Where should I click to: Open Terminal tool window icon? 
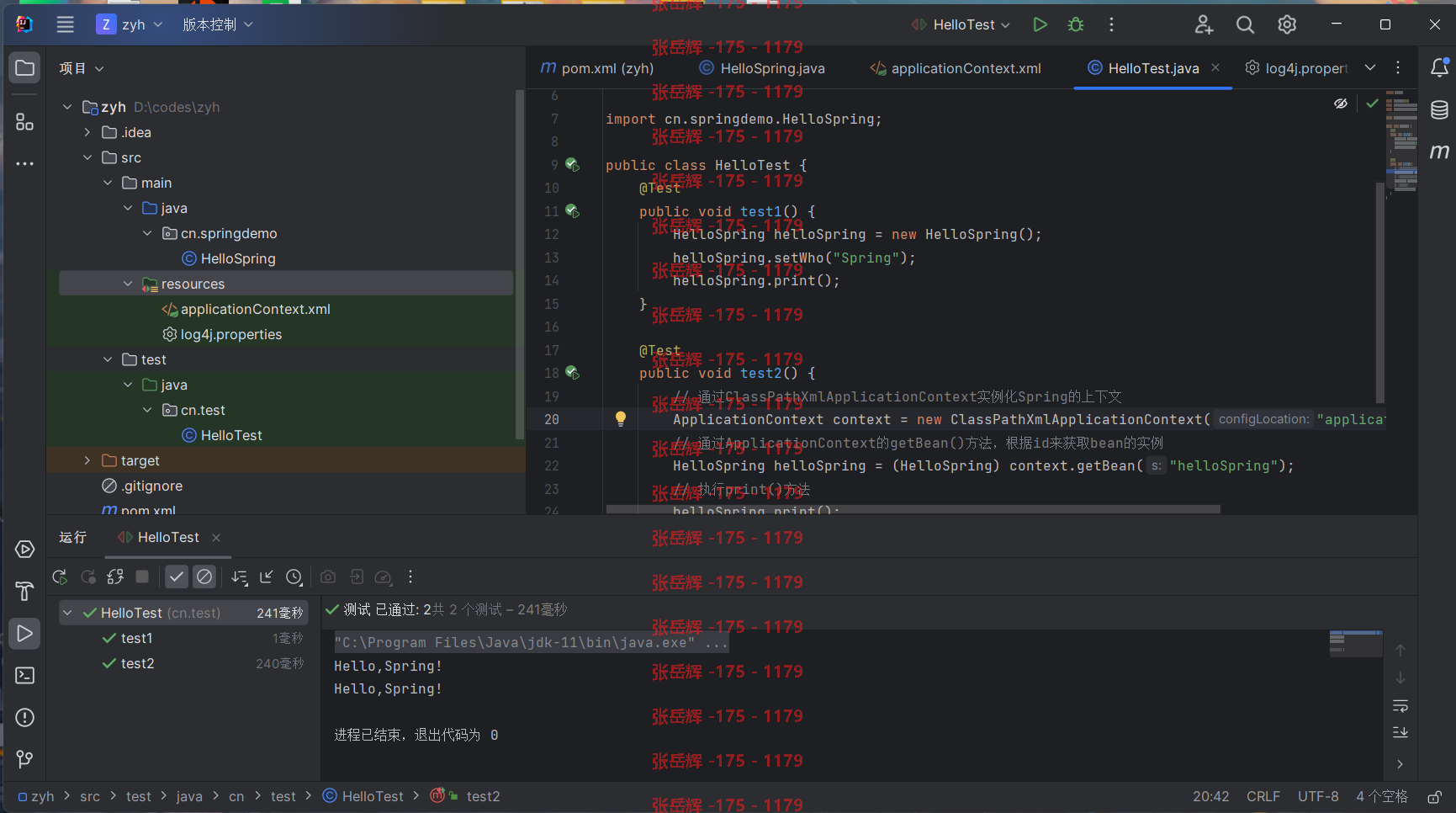[24, 676]
